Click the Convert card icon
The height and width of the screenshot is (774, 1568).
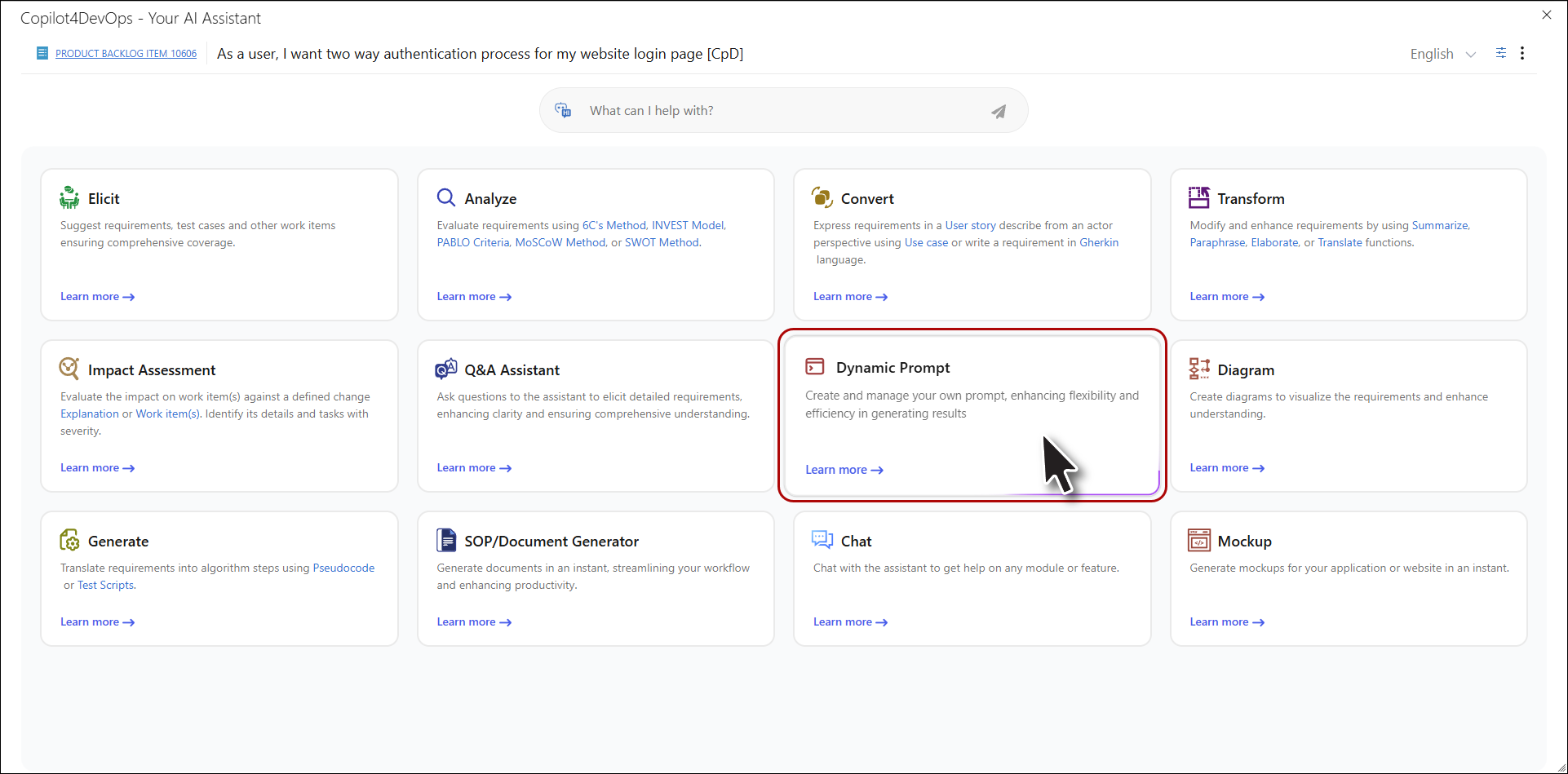(x=822, y=197)
